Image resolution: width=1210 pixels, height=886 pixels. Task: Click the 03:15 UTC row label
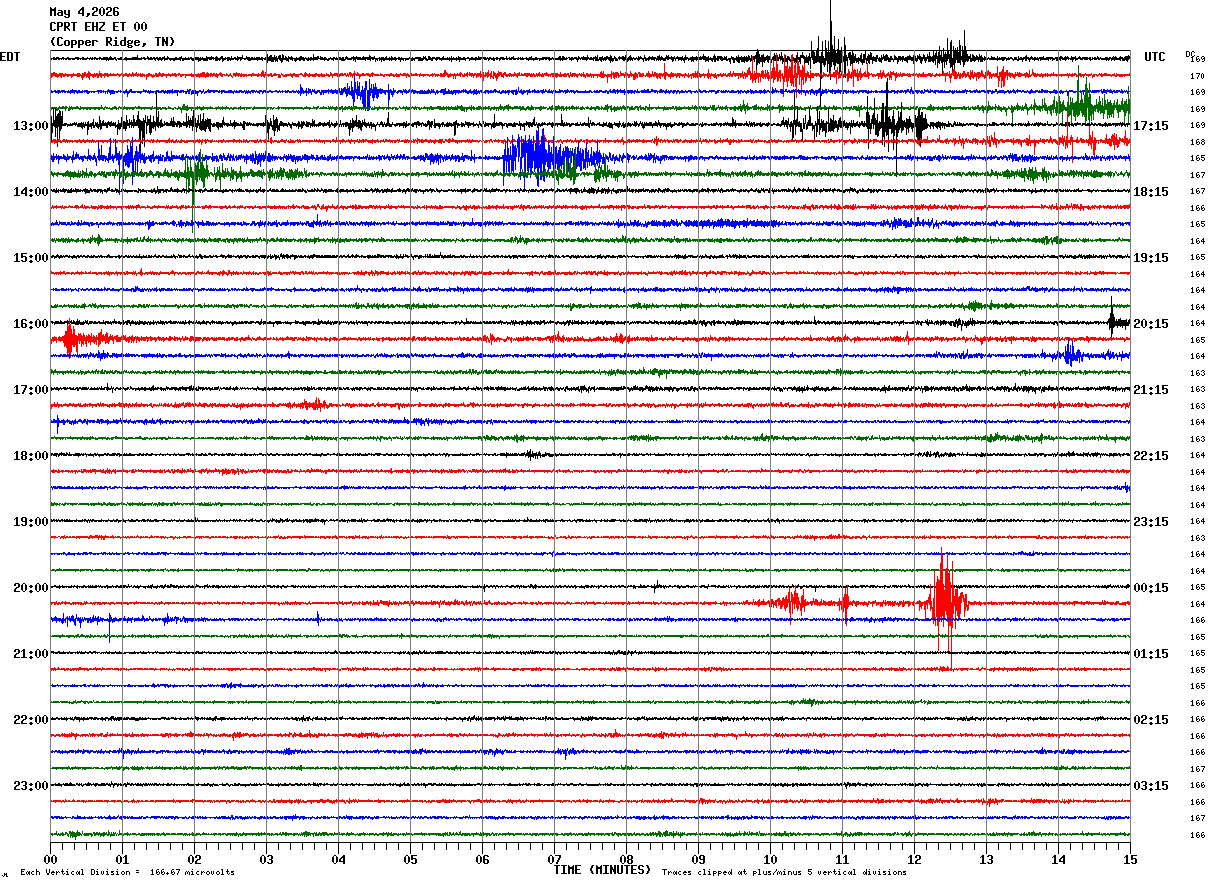tap(1151, 786)
